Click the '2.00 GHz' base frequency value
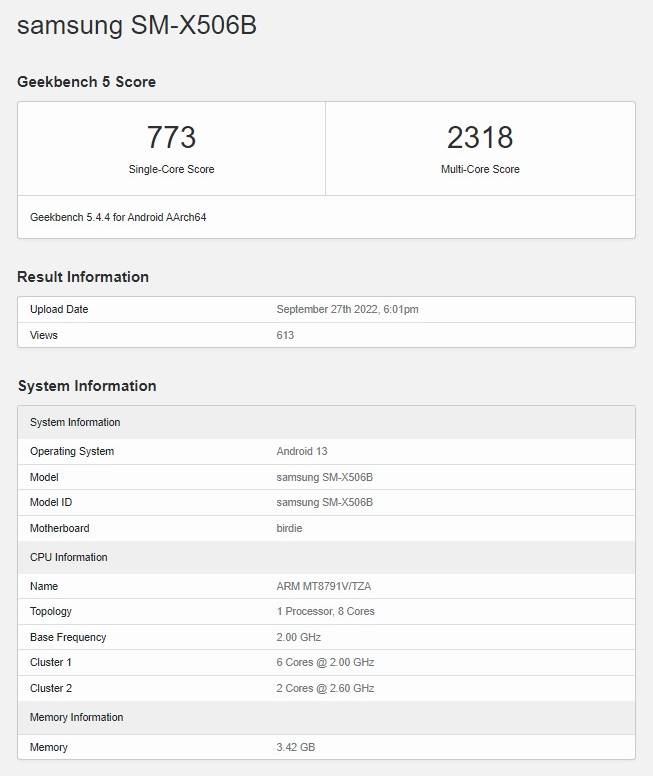Screen dimensions: 653x776 click(x=299, y=637)
